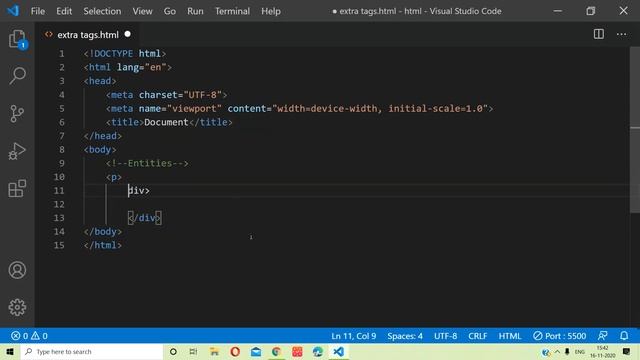
Task: Open Manage settings gear icon
Action: click(x=17, y=307)
